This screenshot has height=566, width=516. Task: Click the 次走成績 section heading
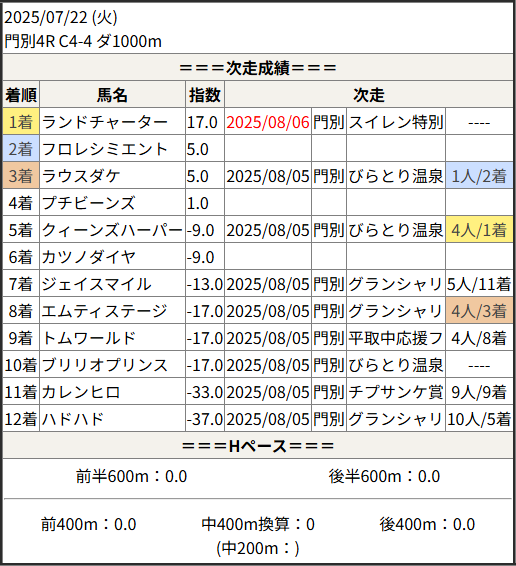(258, 68)
